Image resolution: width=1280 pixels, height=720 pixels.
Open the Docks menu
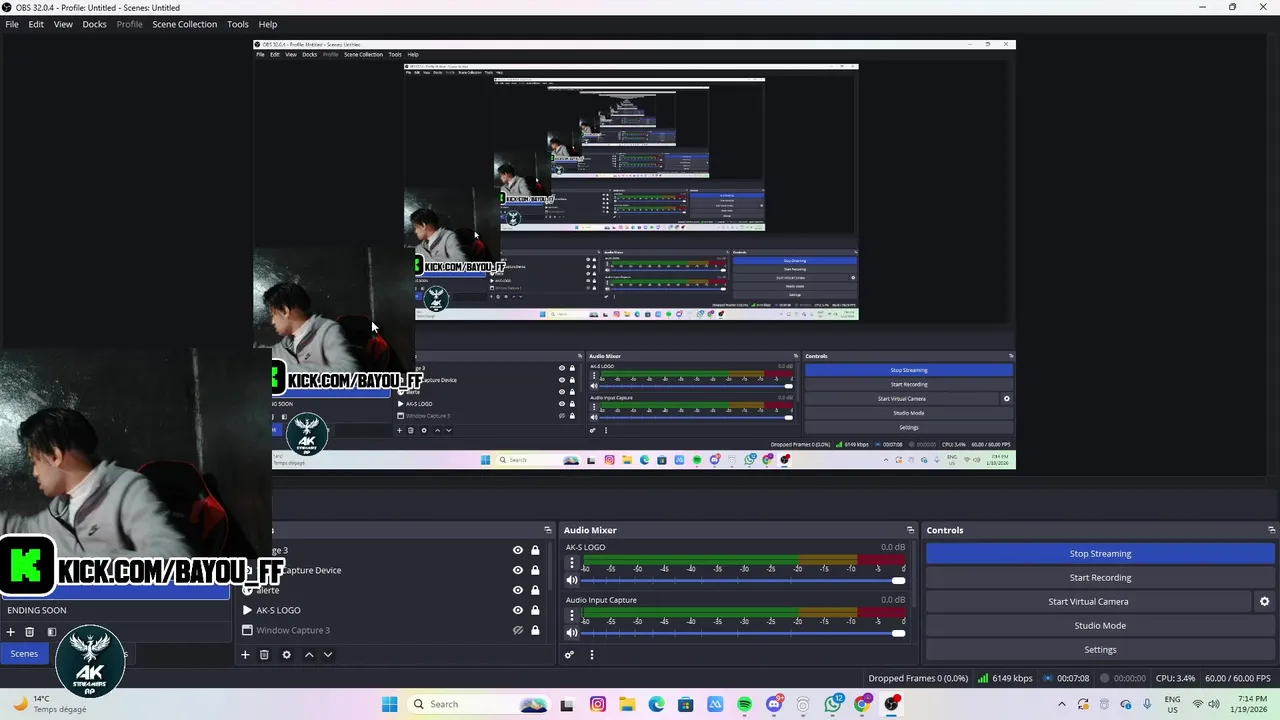pos(94,24)
